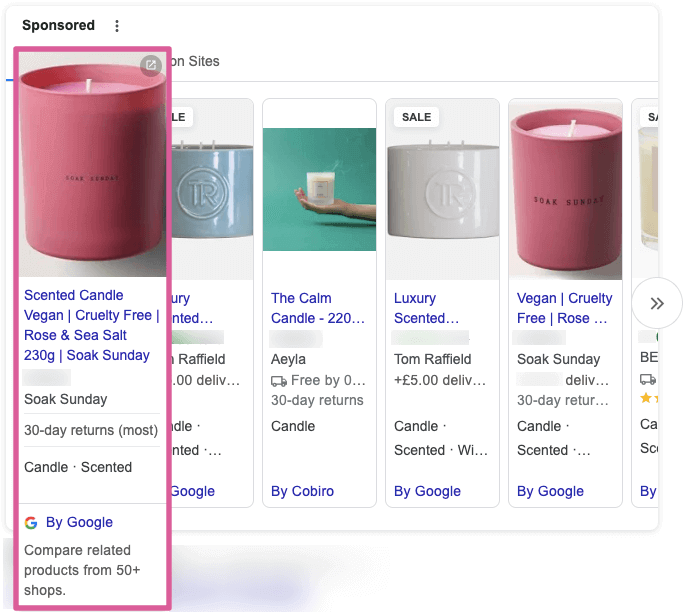Click 'Candle · Scented' text in the highlighted card
686x612 pixels.
[x=78, y=467]
